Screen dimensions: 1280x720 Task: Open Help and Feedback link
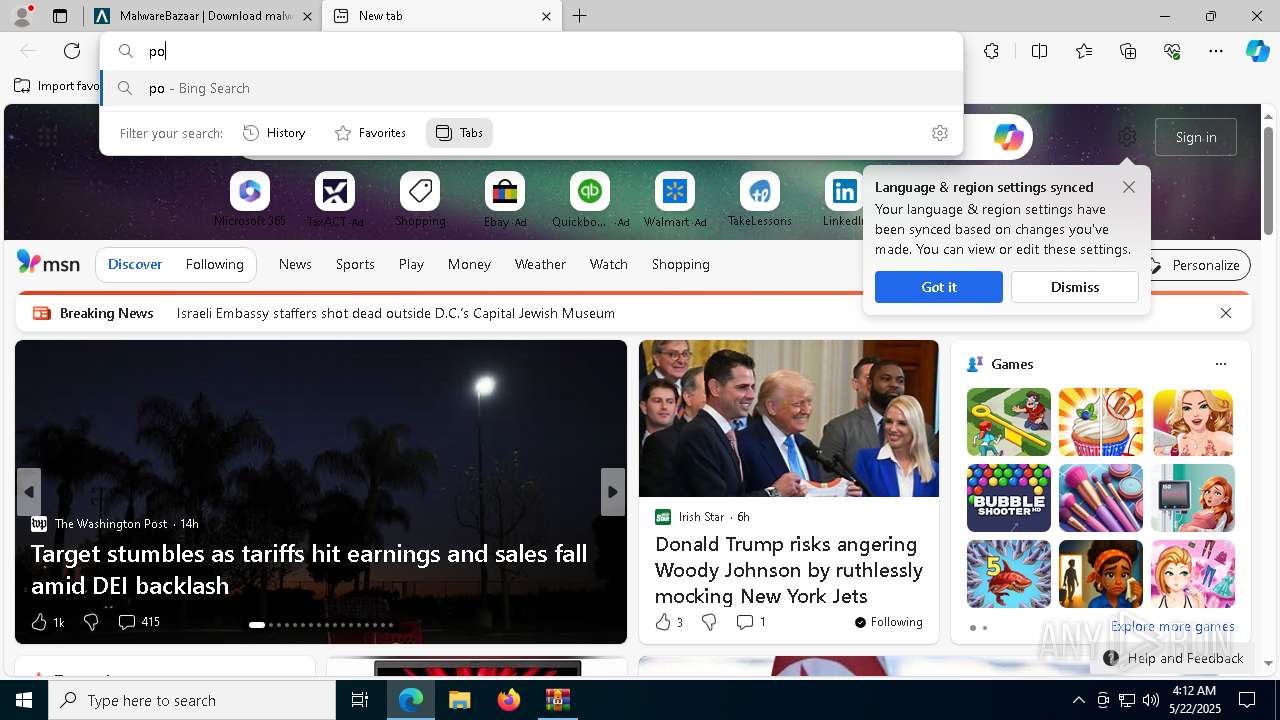tap(1174, 658)
